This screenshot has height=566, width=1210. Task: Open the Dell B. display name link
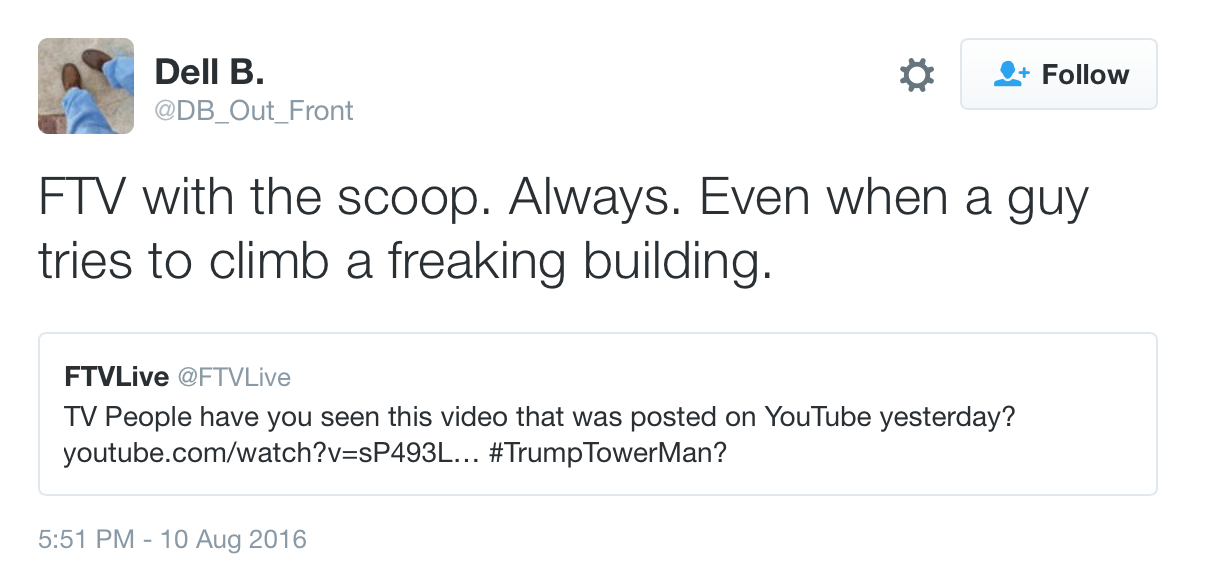tap(209, 72)
